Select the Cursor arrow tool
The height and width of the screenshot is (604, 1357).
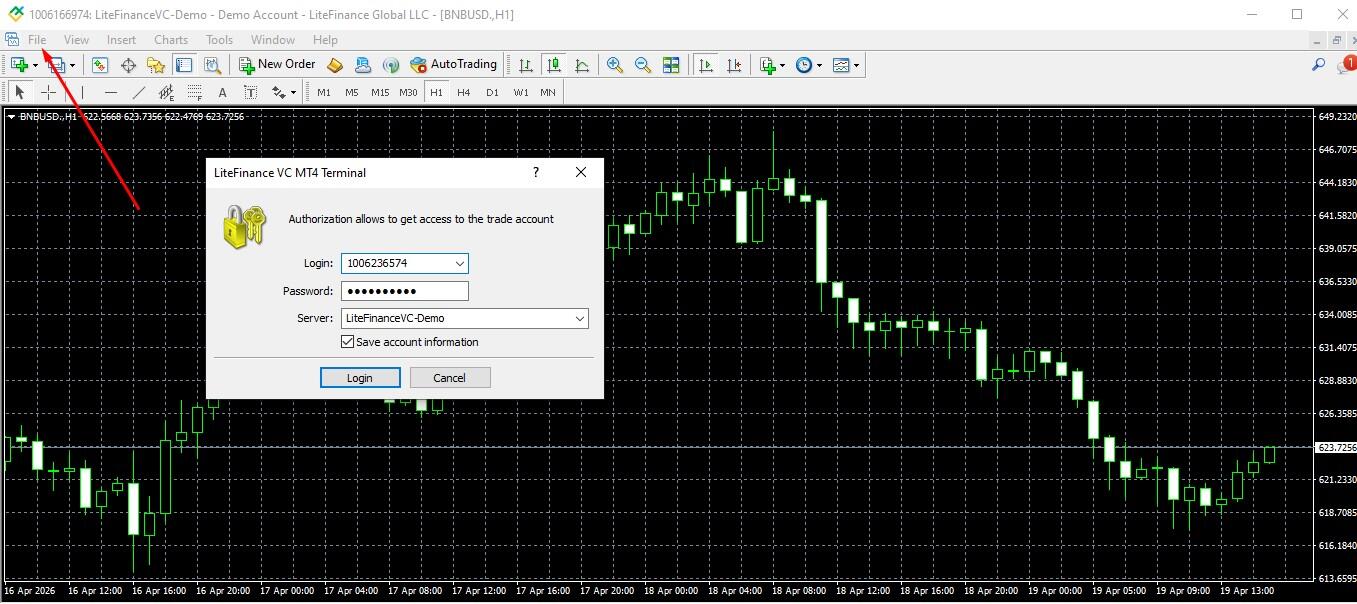click(20, 92)
